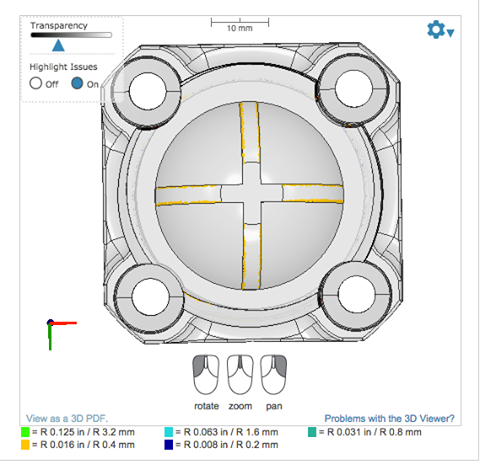
Task: Click the 'rotate' caption text
Action: click(206, 406)
